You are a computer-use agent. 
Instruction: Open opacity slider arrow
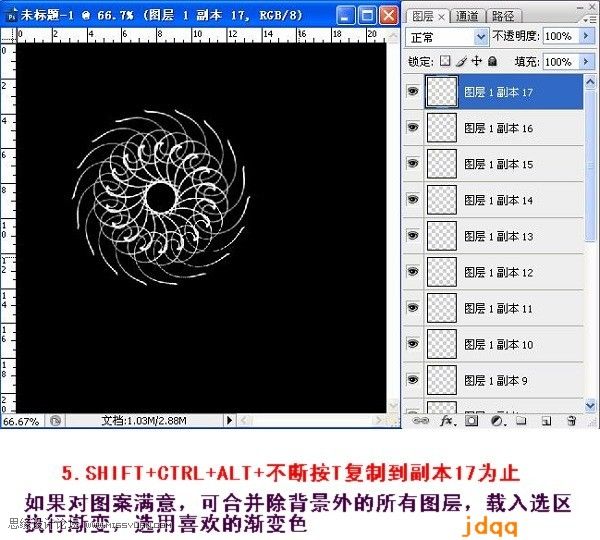[x=586, y=36]
